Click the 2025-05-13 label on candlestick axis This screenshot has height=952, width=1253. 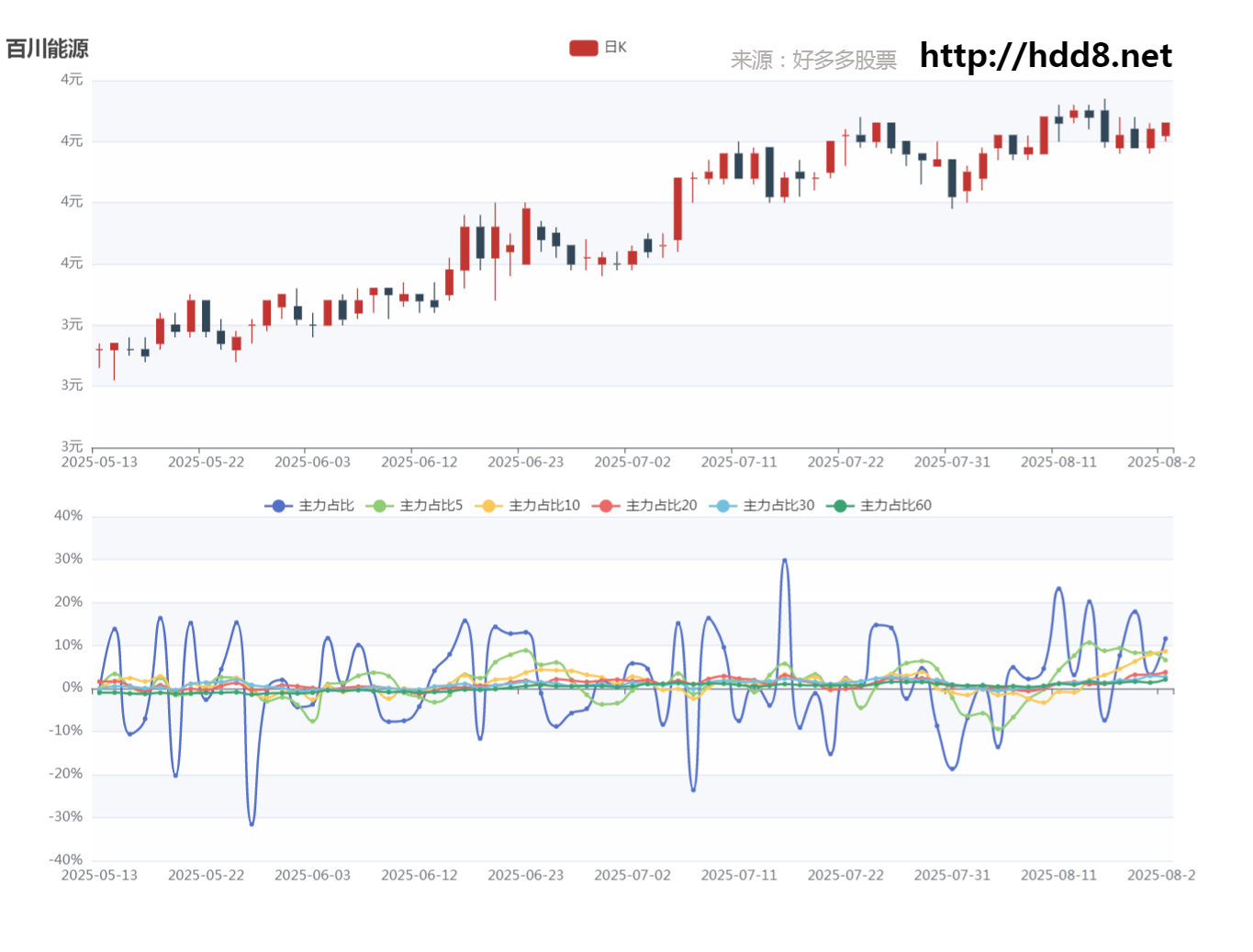[x=99, y=462]
